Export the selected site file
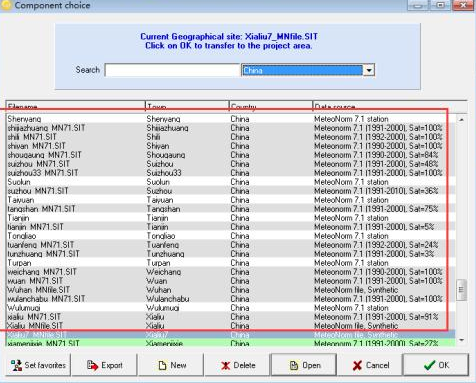This screenshot has width=476, height=383. coord(105,365)
